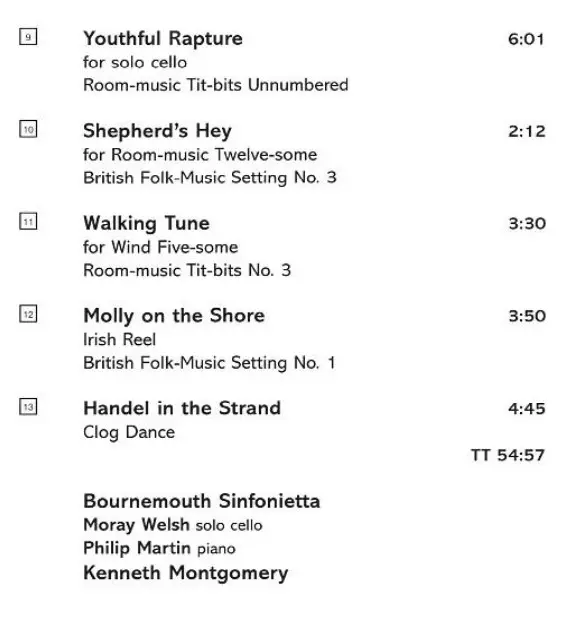Image resolution: width=566 pixels, height=630 pixels.
Task: Click the 3:30 track duration
Action: tap(527, 223)
